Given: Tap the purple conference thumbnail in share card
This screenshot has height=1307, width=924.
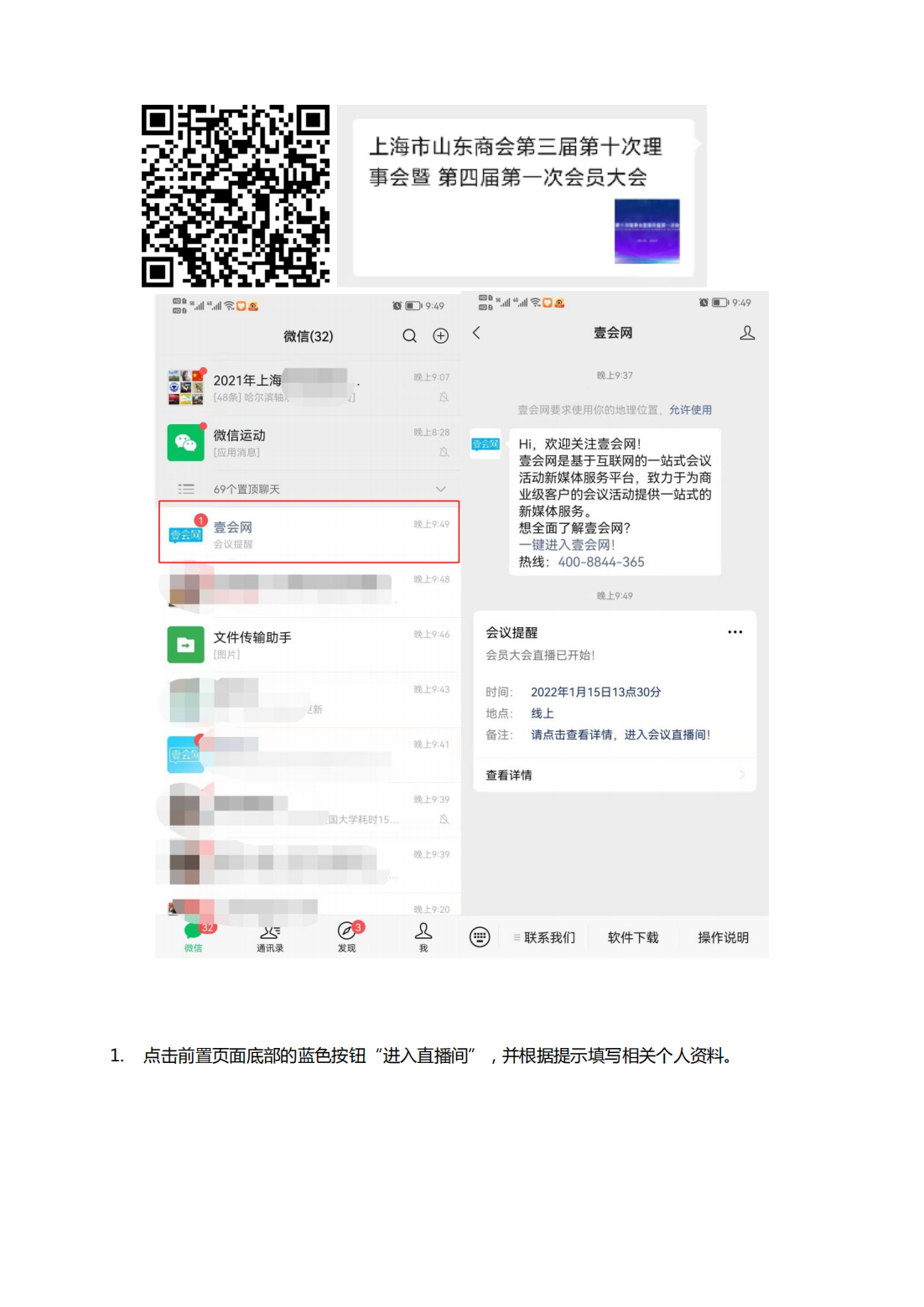Looking at the screenshot, I should (646, 231).
